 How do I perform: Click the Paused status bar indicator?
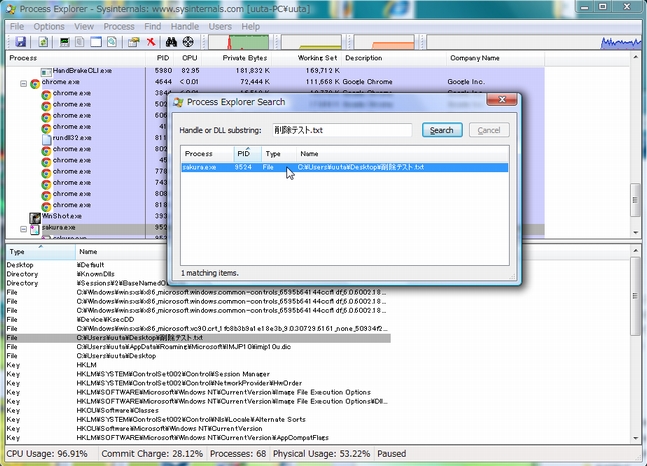392,454
